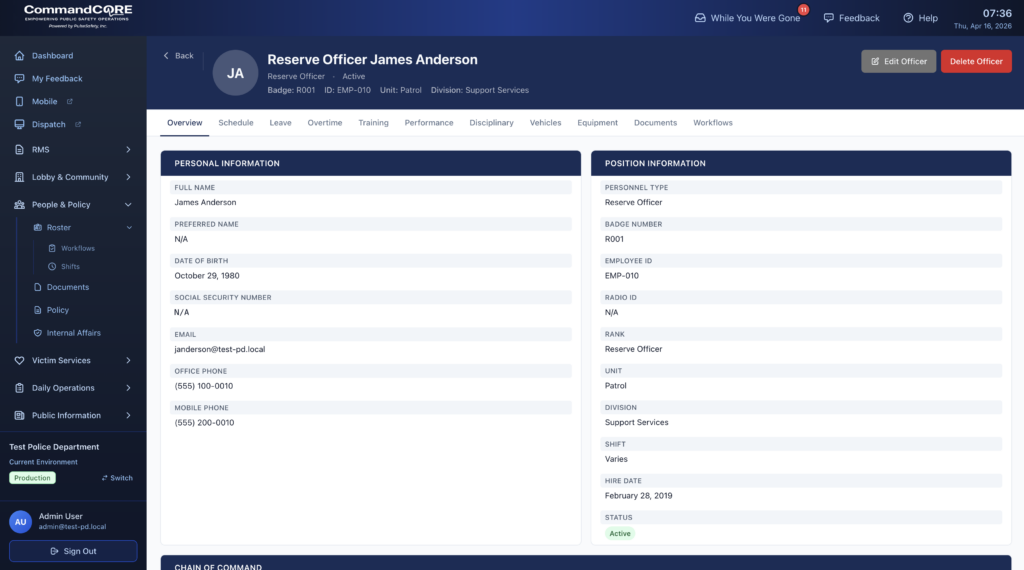Click the Help question mark icon
The image size is (1024, 570).
[x=908, y=18]
